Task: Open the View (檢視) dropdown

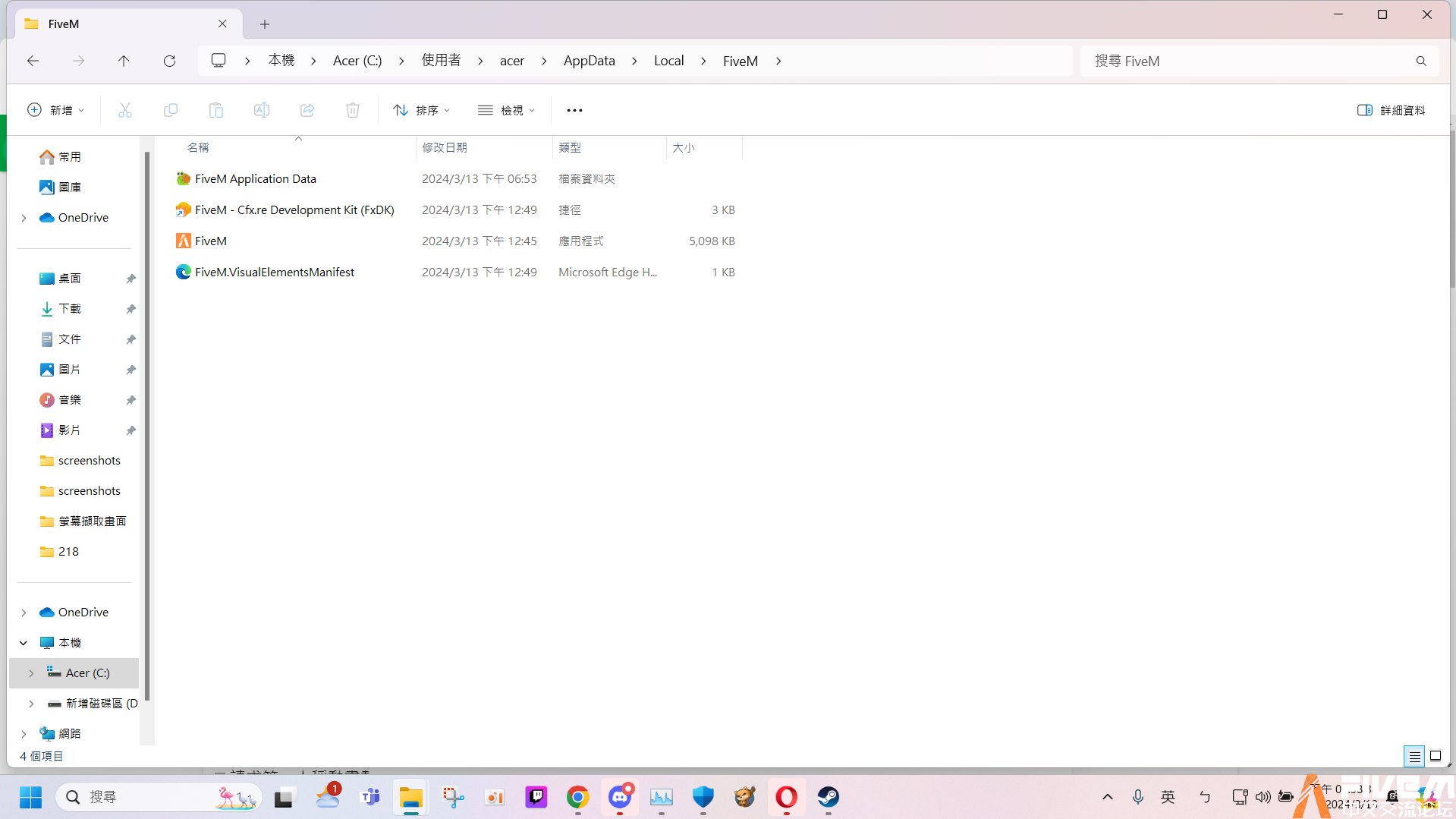Action: (507, 111)
